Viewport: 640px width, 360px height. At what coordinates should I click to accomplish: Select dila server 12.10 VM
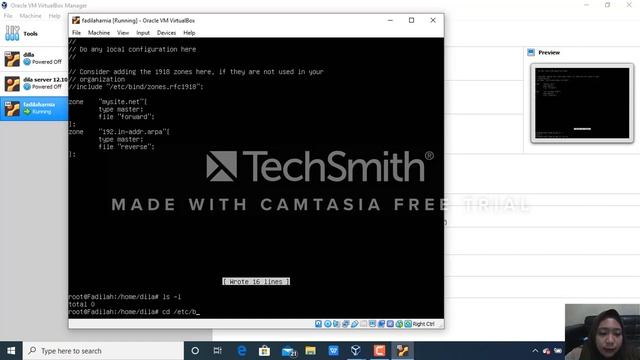point(34,83)
